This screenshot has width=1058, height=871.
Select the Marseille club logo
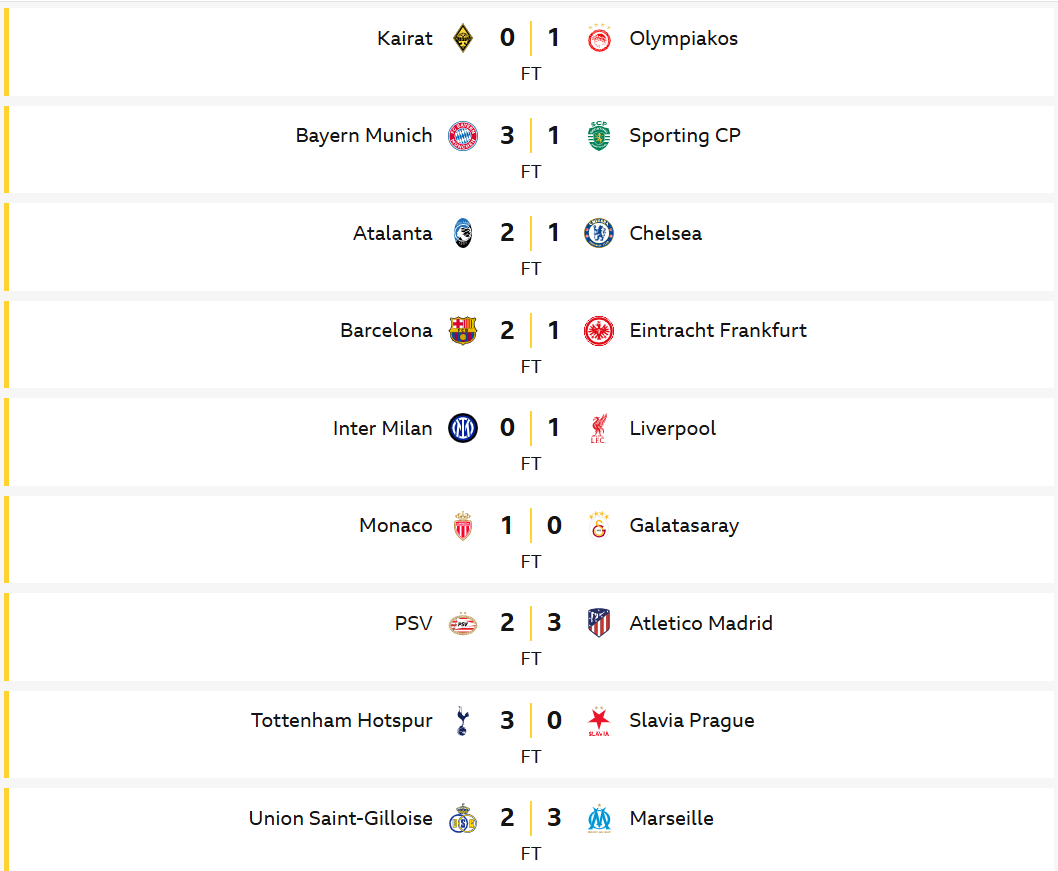(599, 818)
